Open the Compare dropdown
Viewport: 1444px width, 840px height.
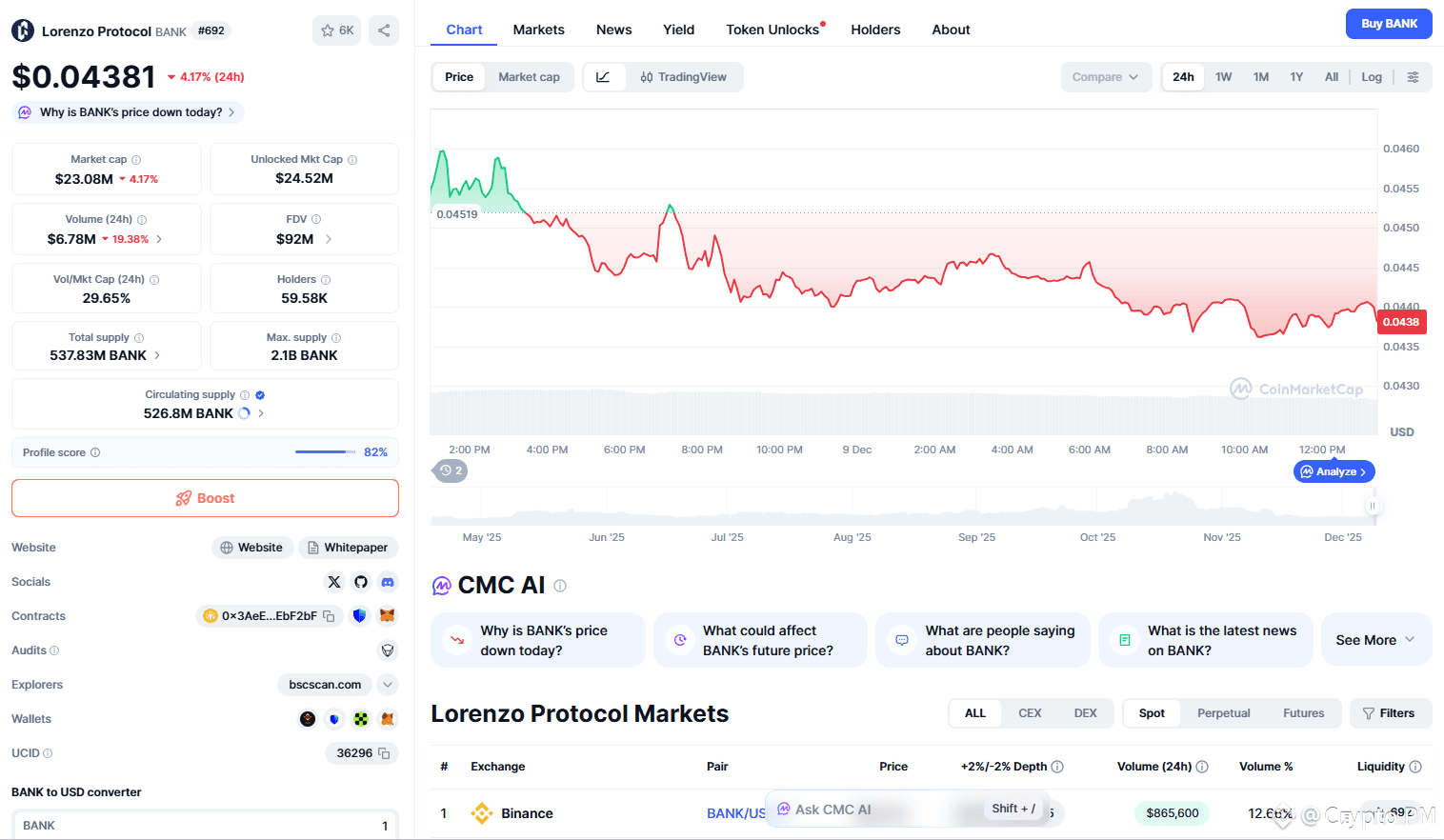tap(1106, 77)
